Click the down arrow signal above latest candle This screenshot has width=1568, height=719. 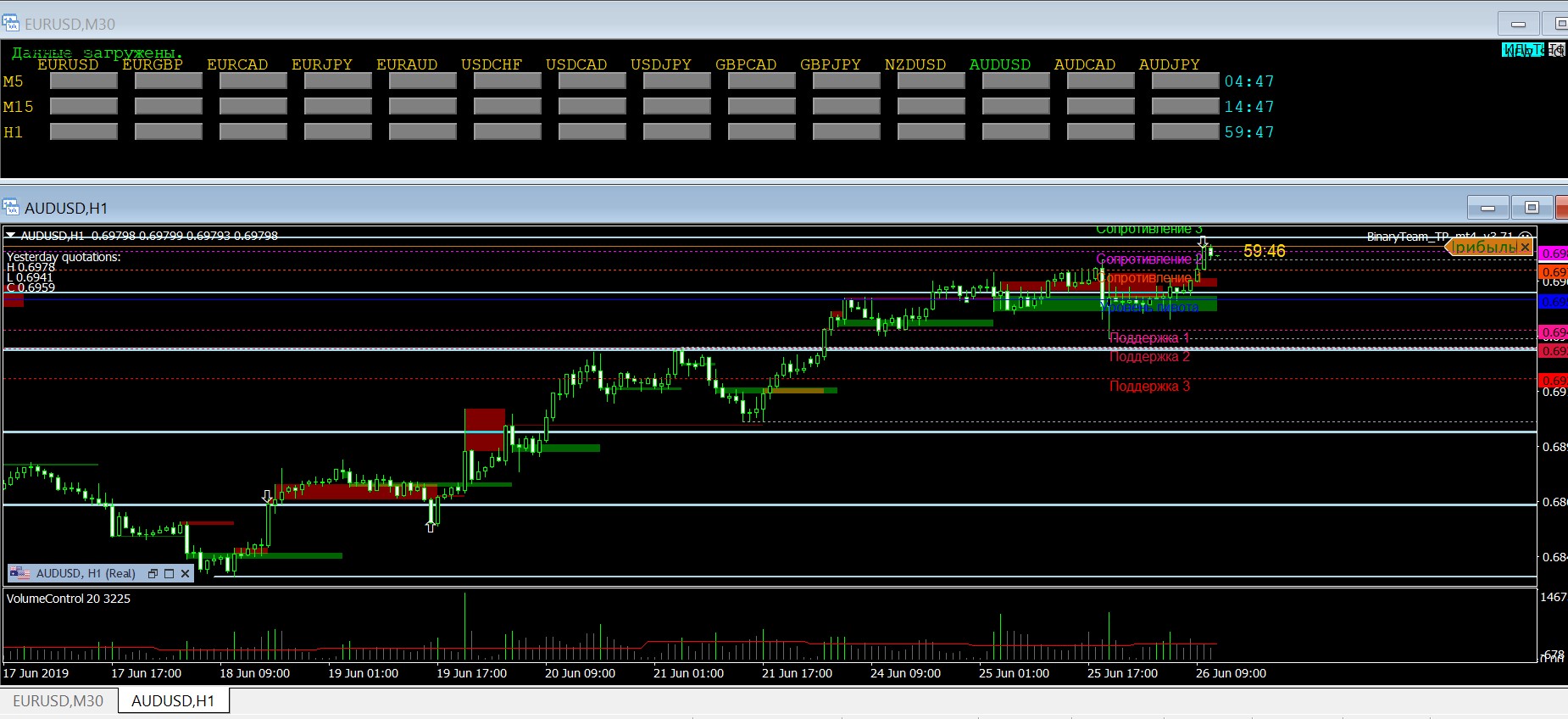click(x=1202, y=242)
